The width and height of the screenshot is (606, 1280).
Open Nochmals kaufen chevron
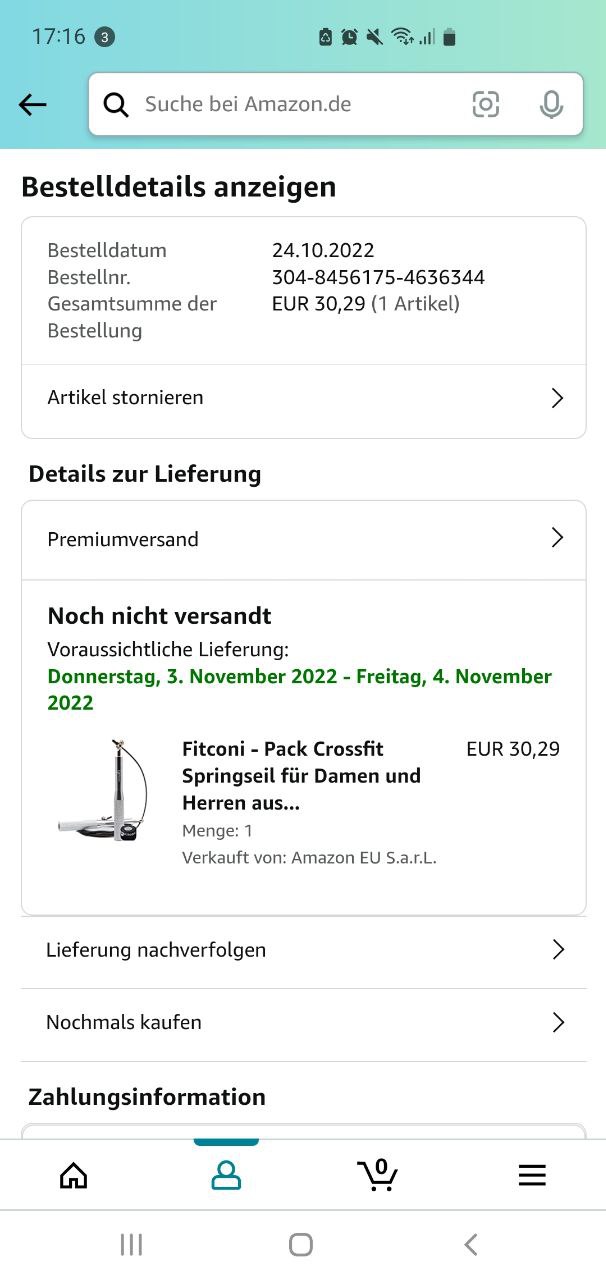pyautogui.click(x=559, y=1022)
